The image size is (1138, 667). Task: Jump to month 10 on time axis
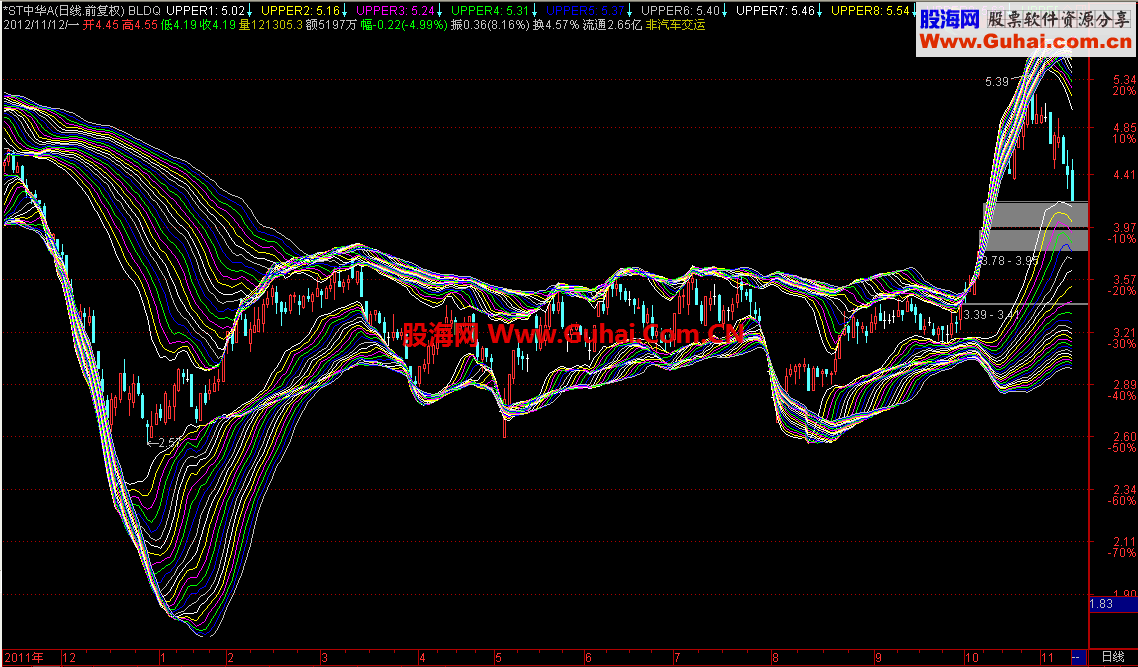972,658
